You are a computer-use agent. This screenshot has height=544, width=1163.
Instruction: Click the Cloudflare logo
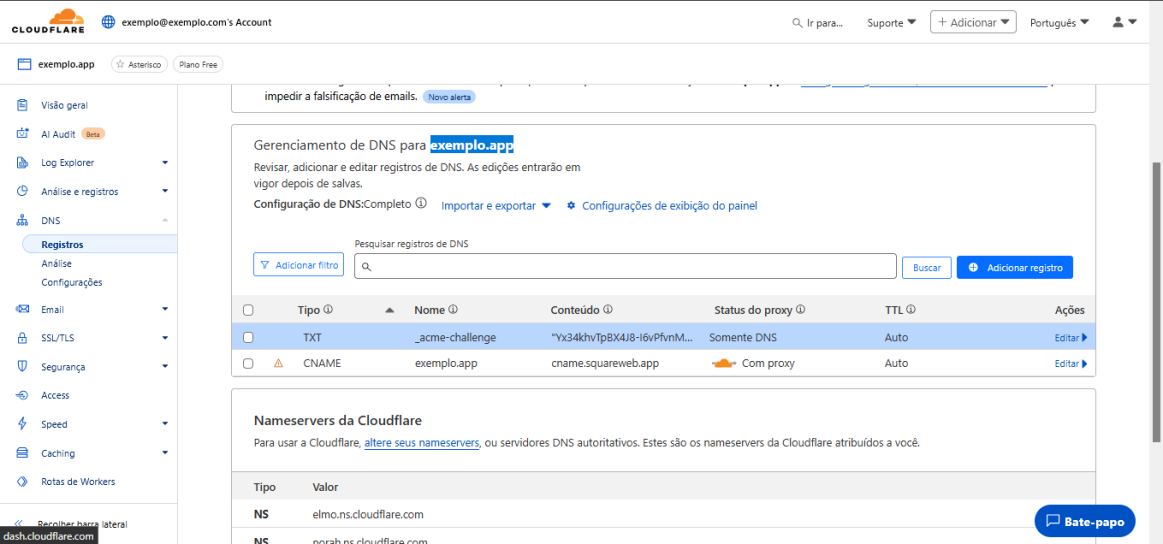(48, 22)
